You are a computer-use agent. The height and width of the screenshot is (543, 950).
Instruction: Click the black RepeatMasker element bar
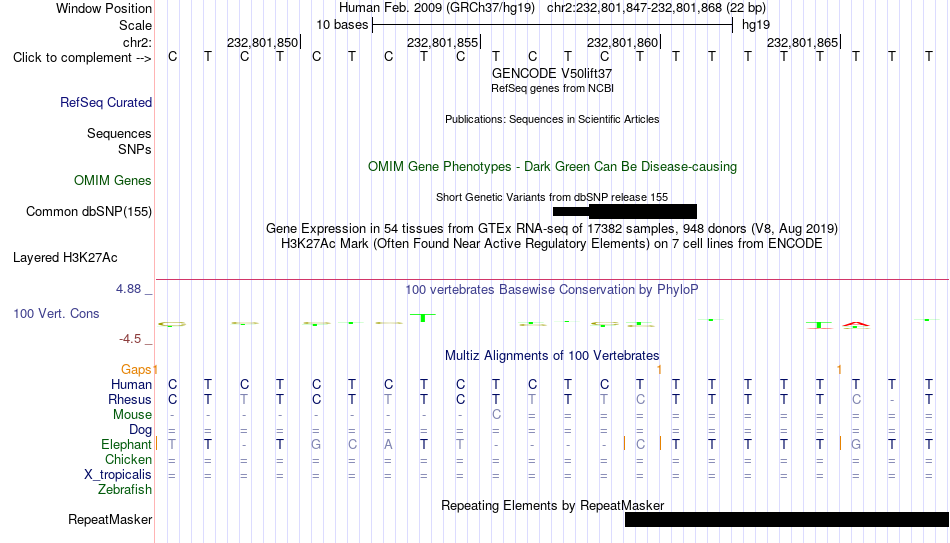click(x=787, y=519)
